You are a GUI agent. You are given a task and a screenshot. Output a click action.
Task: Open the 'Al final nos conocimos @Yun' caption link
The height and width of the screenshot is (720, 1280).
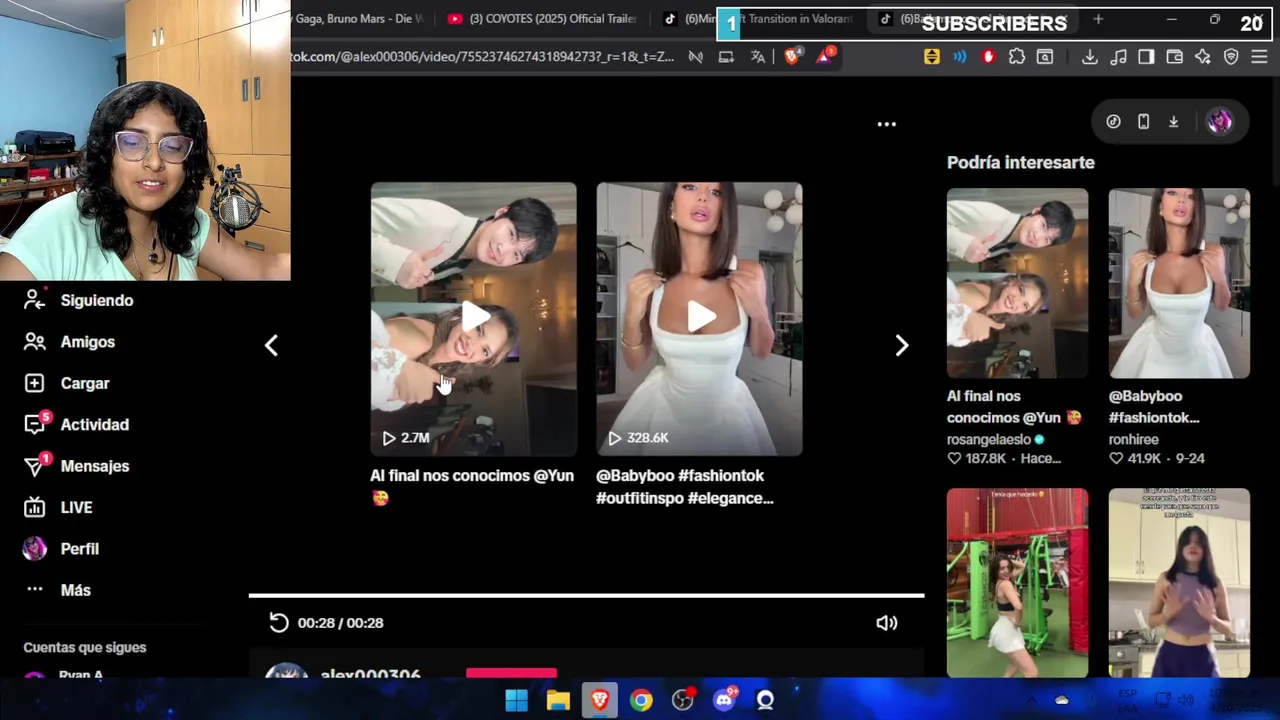[472, 486]
